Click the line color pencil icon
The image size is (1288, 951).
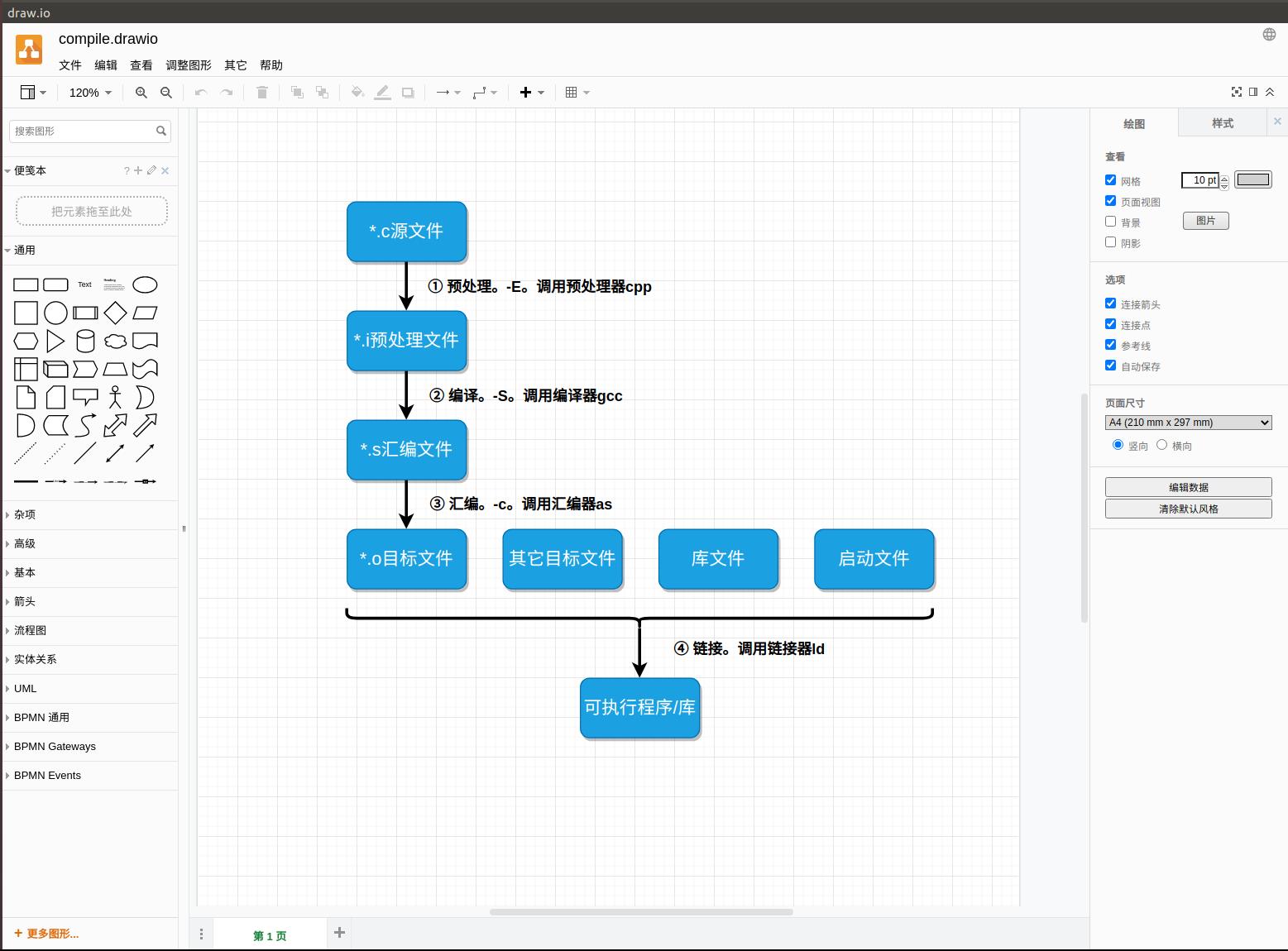click(x=382, y=93)
